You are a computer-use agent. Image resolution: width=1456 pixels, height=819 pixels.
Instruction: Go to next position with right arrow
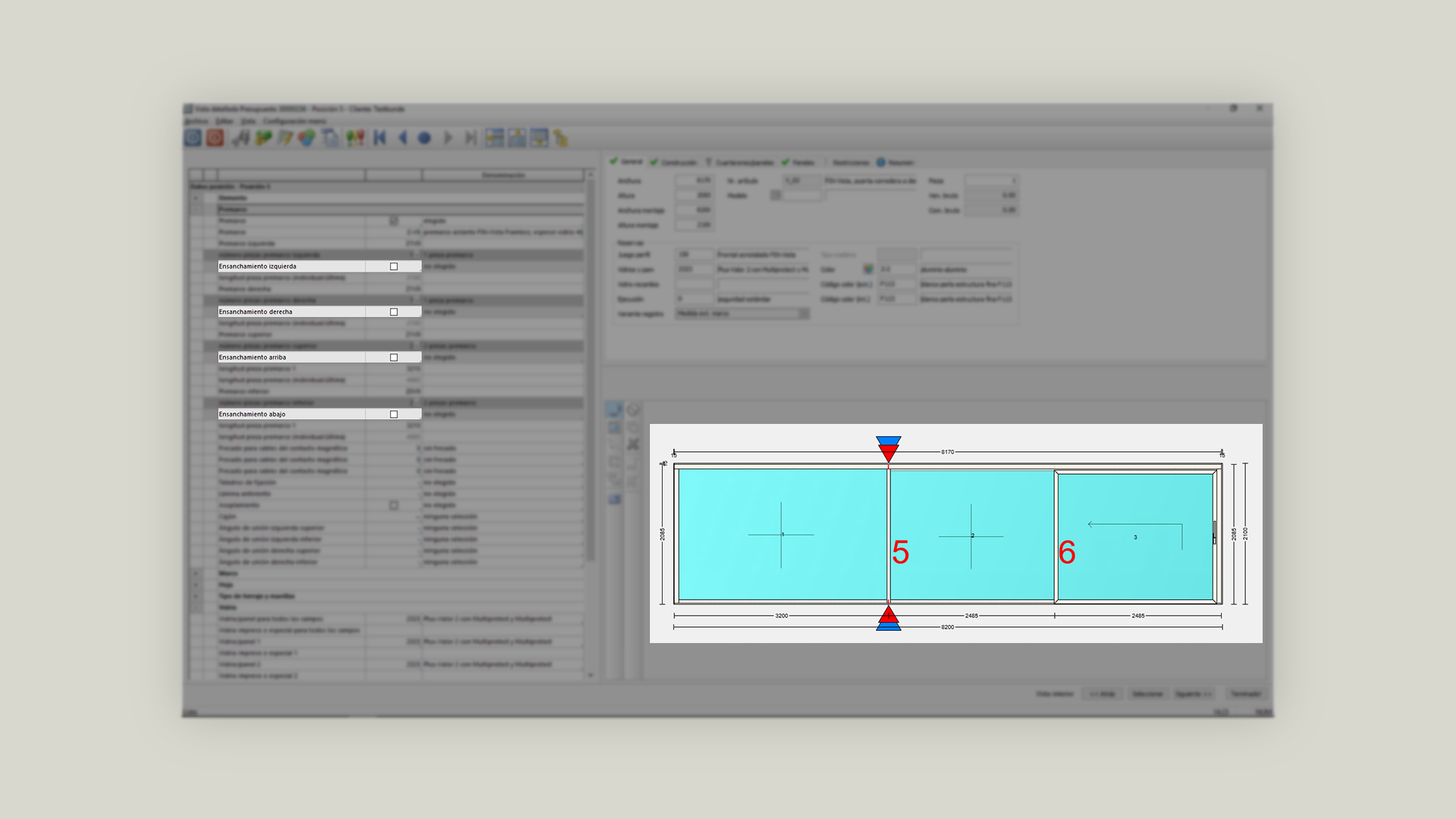tap(448, 138)
